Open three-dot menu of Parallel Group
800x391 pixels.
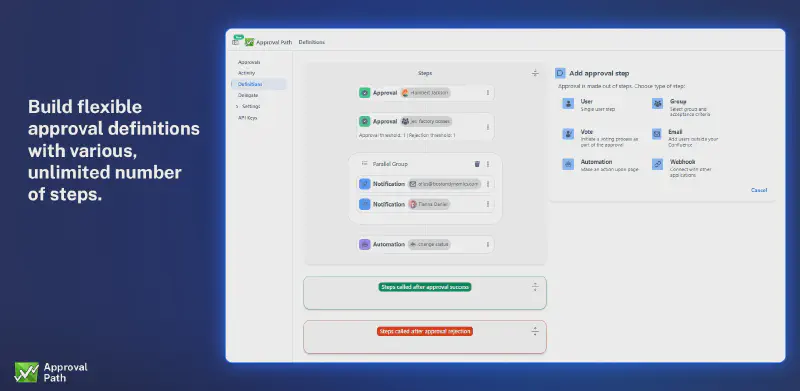point(487,164)
